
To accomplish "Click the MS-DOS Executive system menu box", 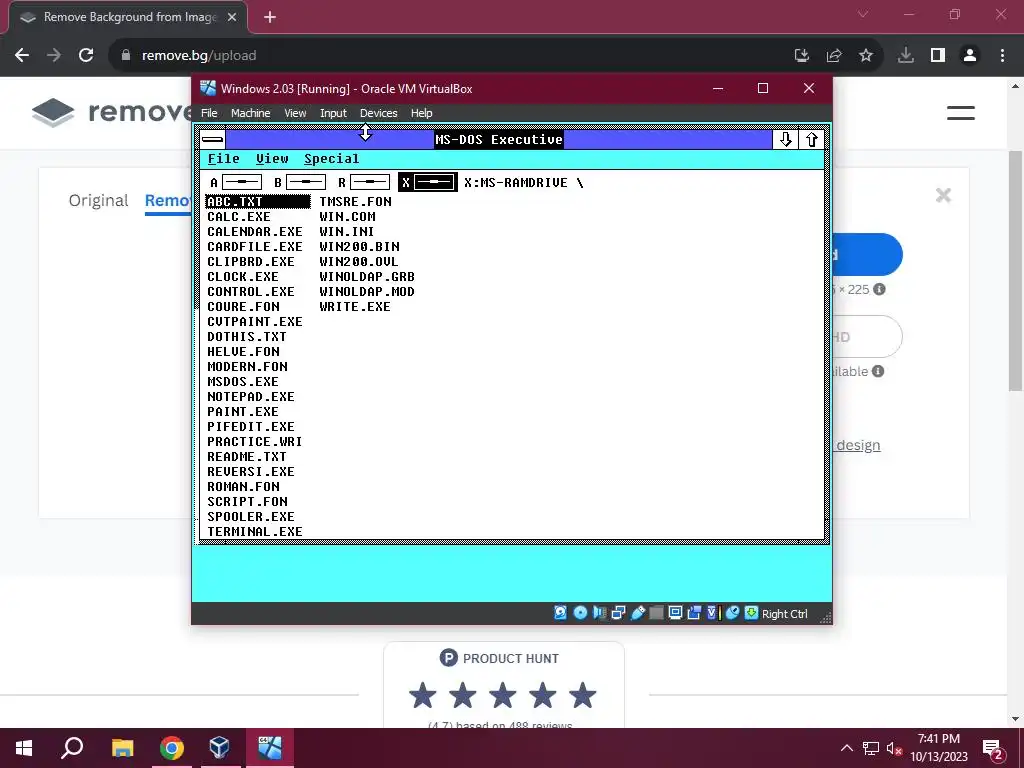I will pyautogui.click(x=212, y=139).
